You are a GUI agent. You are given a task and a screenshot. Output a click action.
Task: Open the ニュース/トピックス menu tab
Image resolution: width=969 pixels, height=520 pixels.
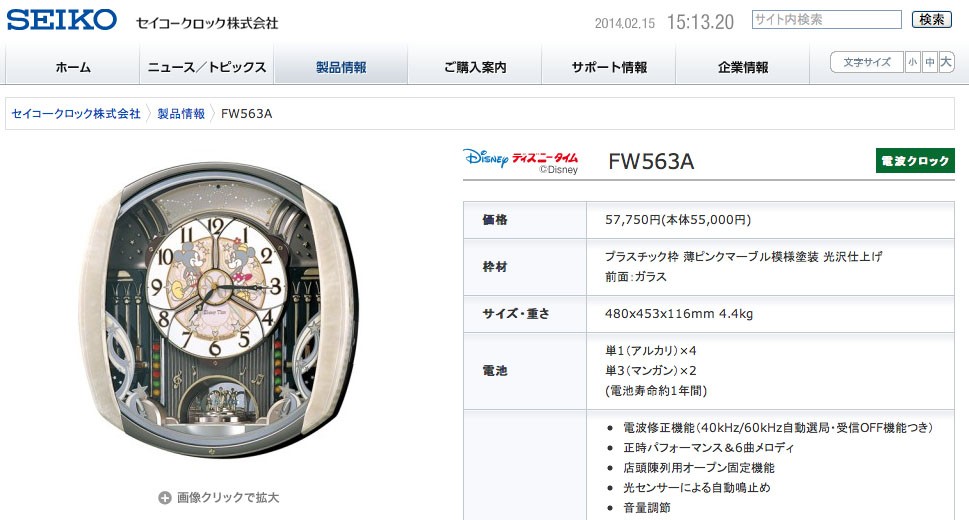click(207, 67)
